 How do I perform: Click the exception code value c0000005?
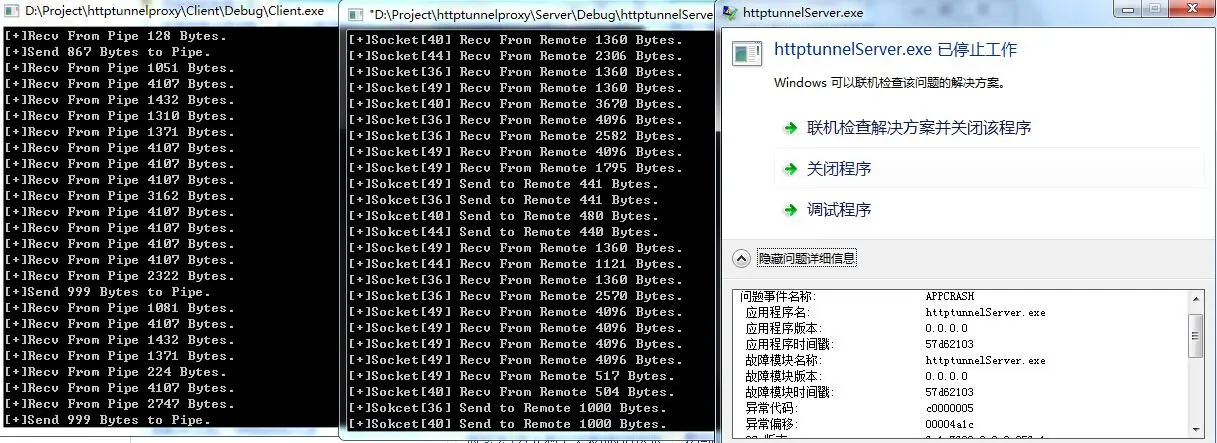click(950, 408)
